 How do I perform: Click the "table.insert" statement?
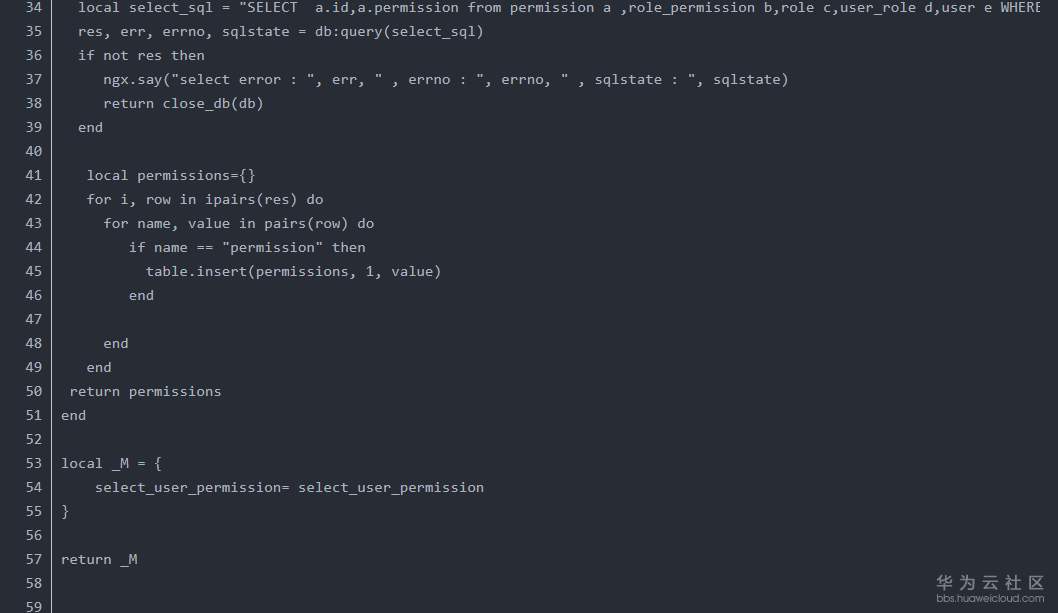click(196, 271)
